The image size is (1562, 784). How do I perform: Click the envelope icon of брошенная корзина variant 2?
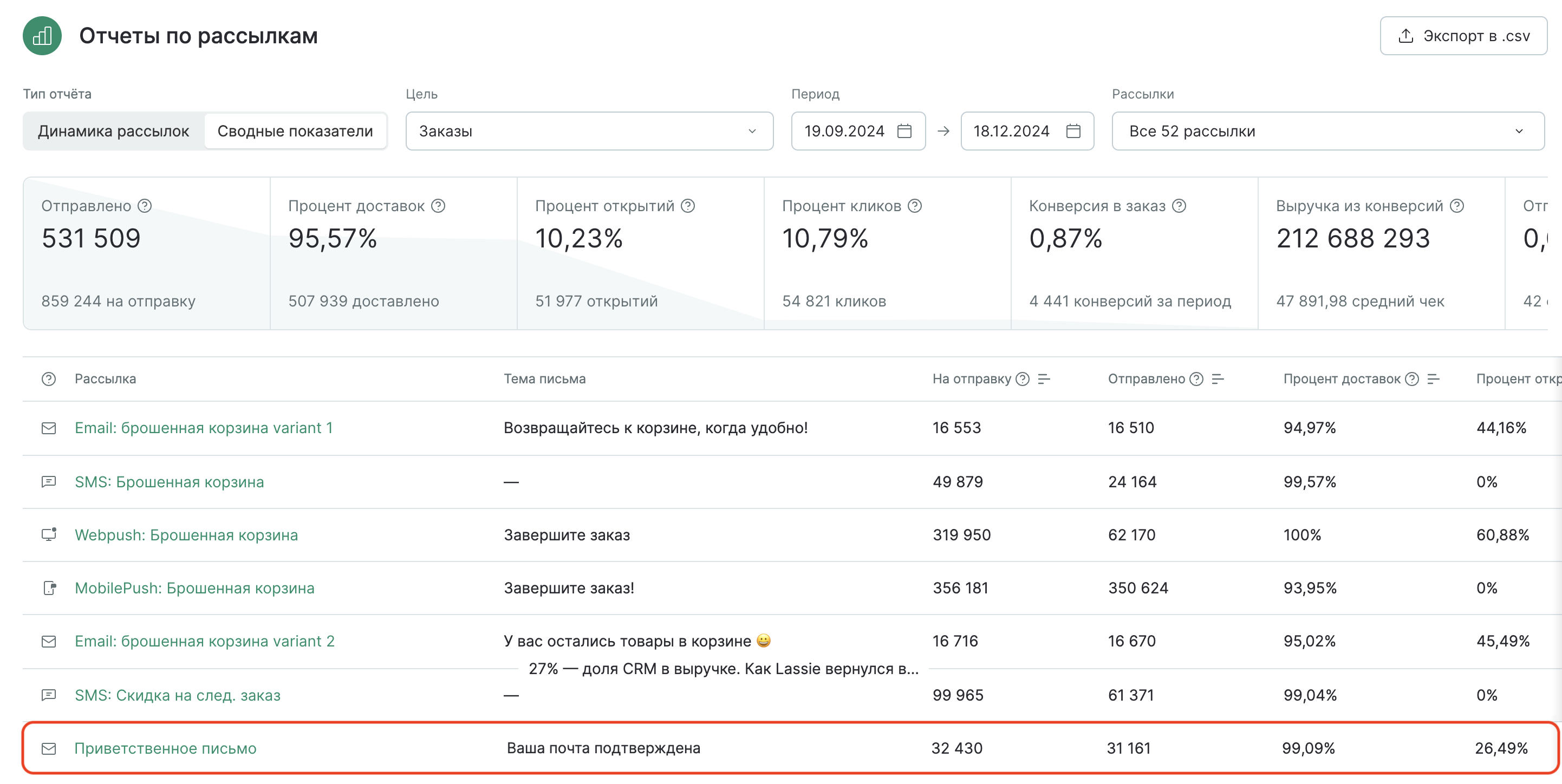coord(49,642)
